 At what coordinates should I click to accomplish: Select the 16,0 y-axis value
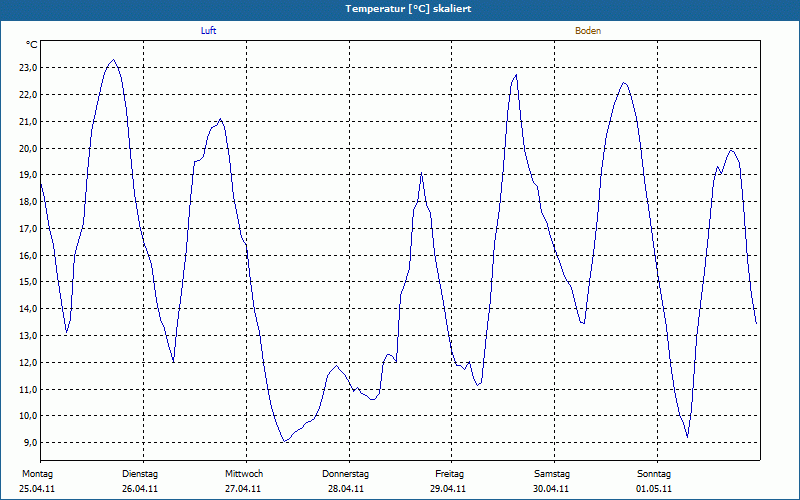point(28,256)
